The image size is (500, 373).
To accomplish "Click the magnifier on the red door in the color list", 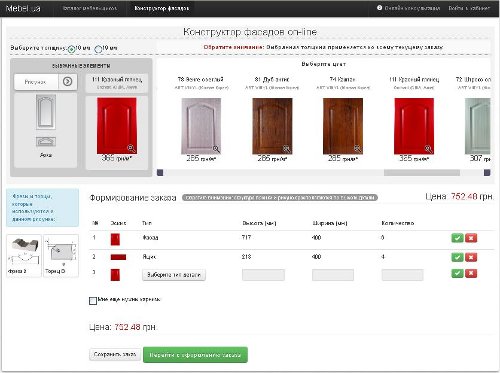I will click(429, 149).
